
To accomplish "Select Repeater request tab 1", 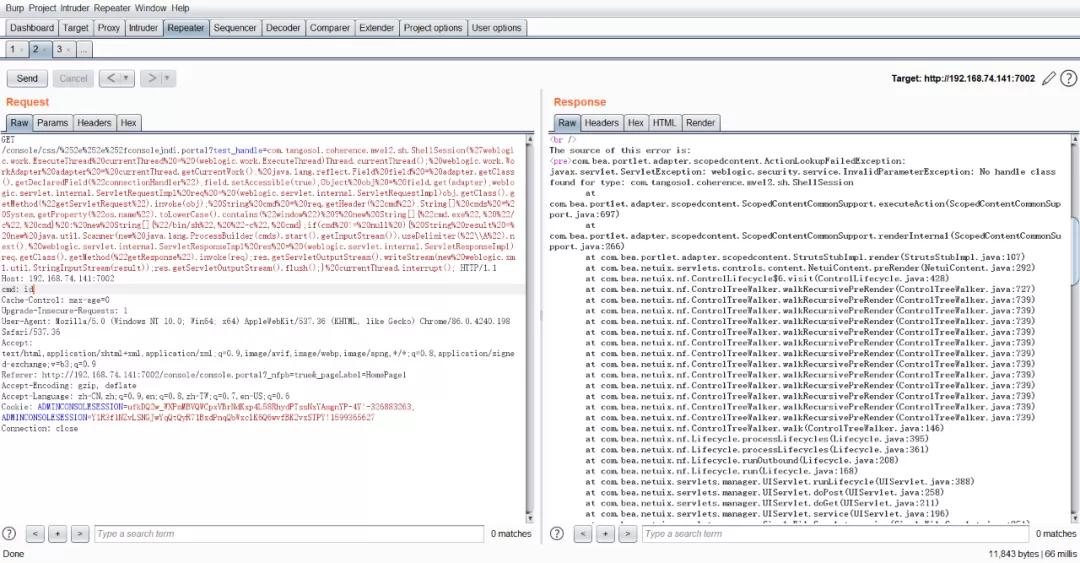I will coord(15,50).
